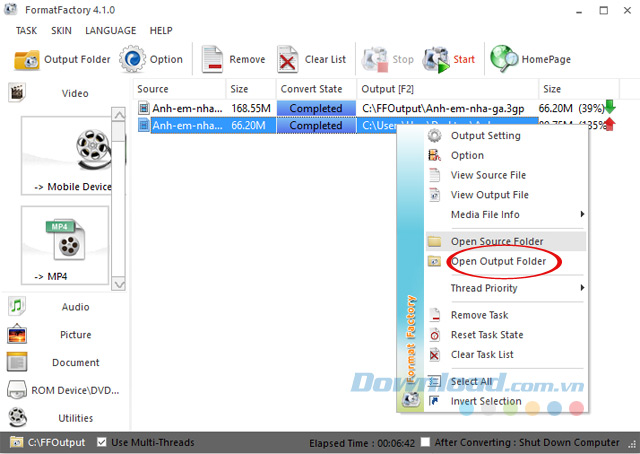Viewport: 640px width, 454px height.
Task: Click the Output Folder toolbar icon
Action: tap(27, 60)
